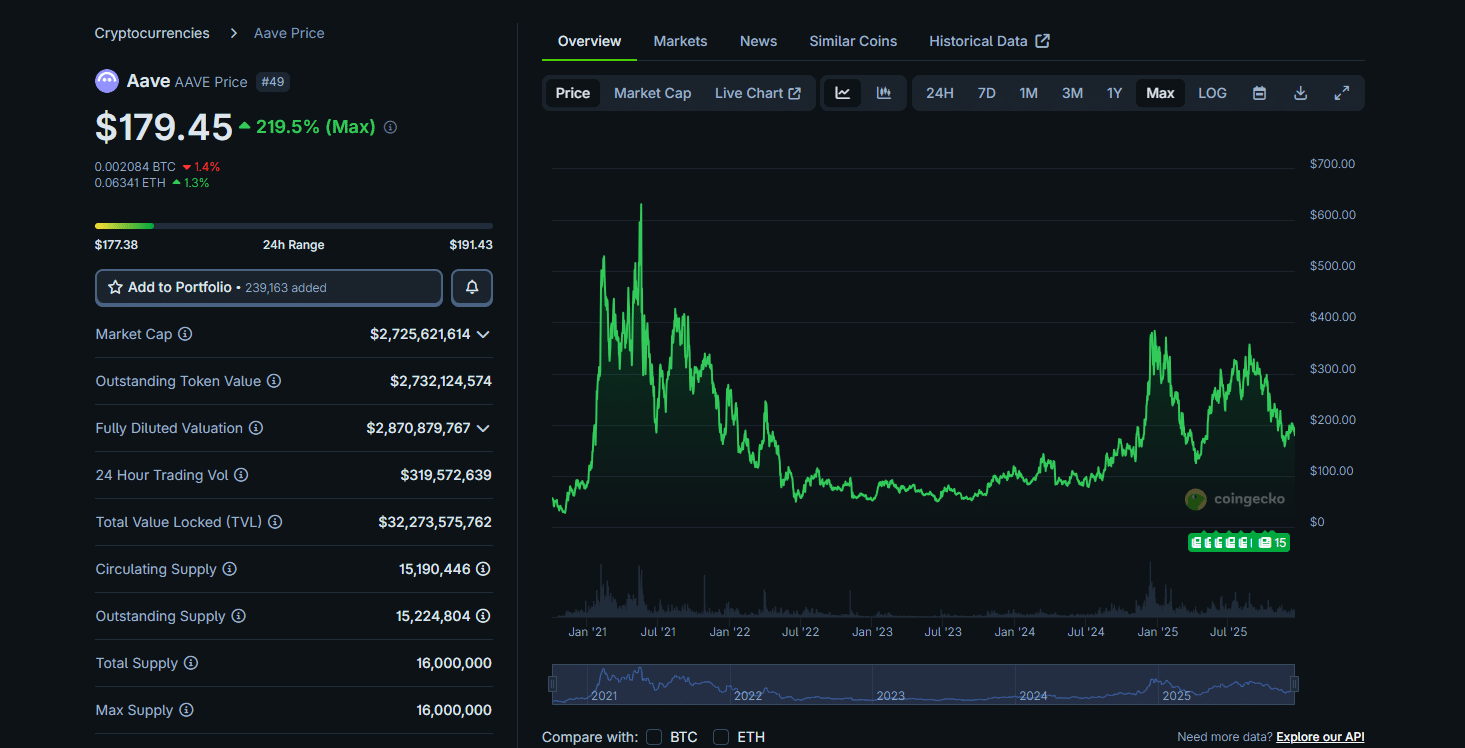Click the Explore our API link
1465x748 pixels.
coord(1320,736)
